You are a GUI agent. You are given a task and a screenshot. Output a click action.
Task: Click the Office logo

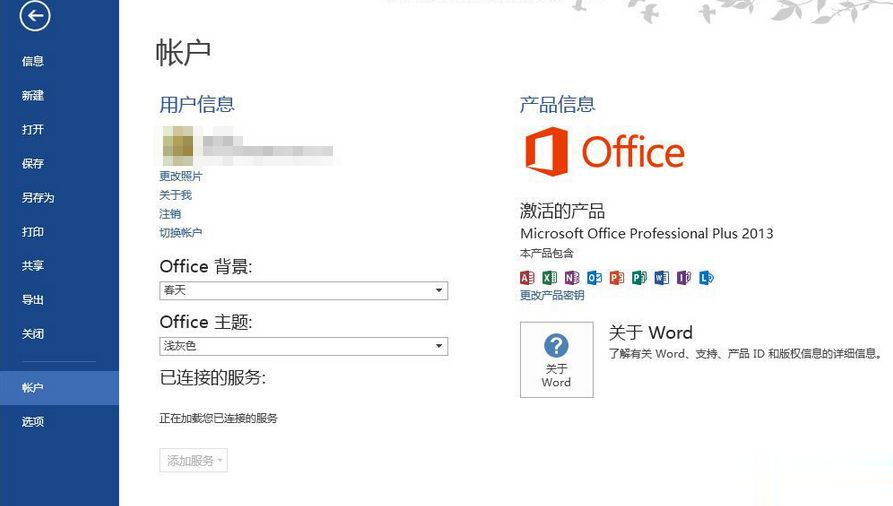point(604,152)
